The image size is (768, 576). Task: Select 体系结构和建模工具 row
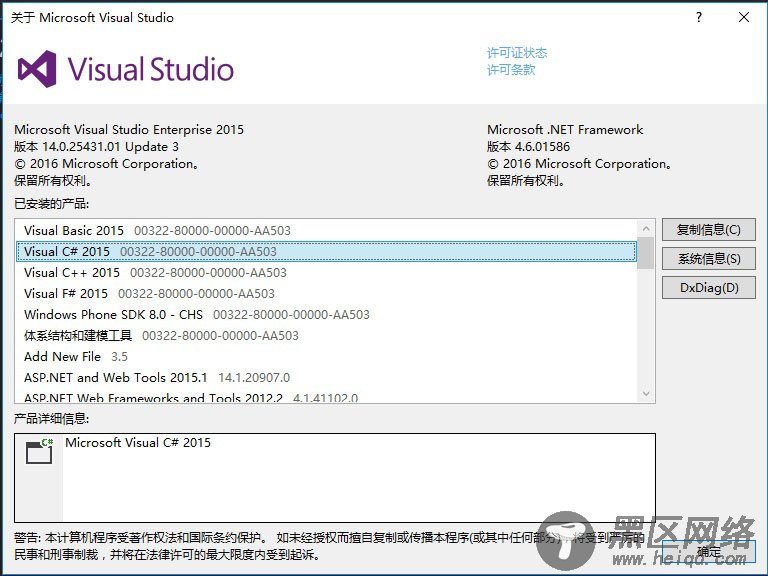327,336
